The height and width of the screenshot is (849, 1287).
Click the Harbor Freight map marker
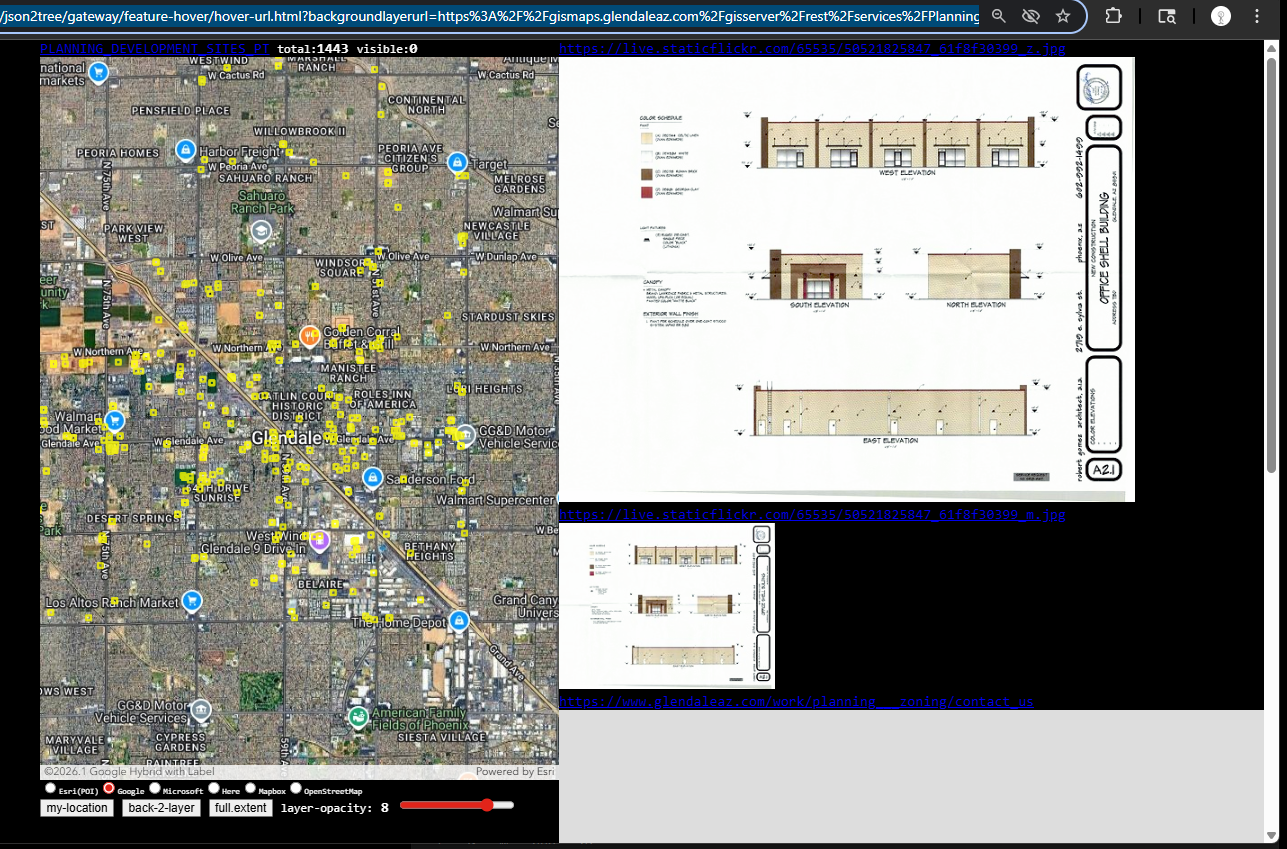185,150
